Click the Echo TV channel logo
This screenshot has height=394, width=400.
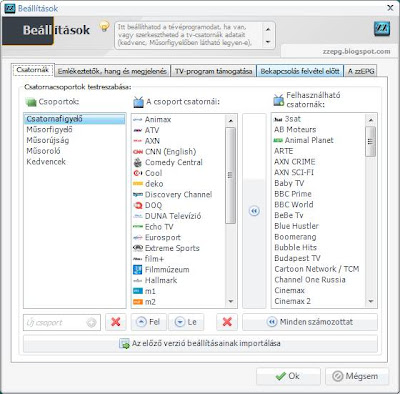tap(138, 227)
